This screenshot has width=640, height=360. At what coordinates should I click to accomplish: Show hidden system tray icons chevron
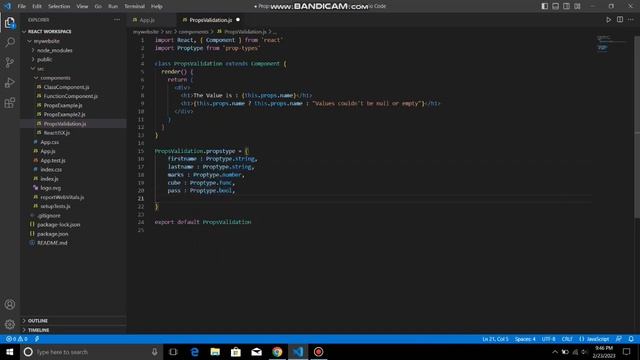point(555,352)
